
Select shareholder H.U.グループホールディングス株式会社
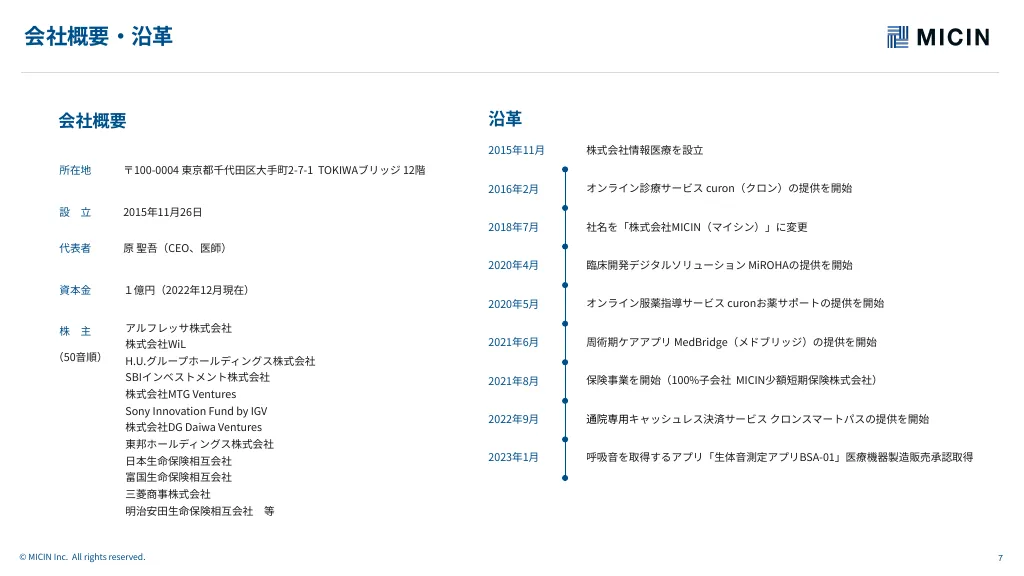coord(220,361)
